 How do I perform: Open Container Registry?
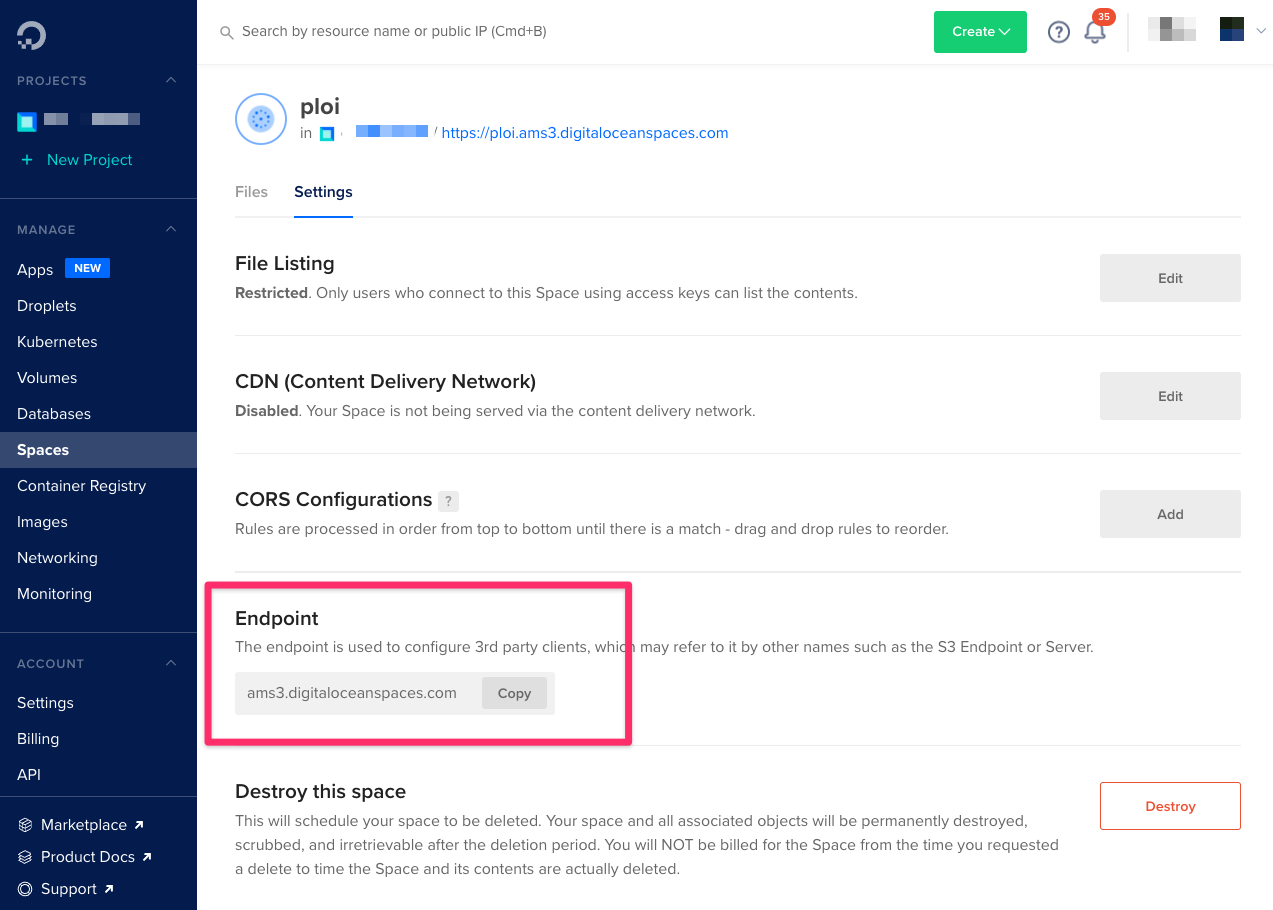click(82, 486)
